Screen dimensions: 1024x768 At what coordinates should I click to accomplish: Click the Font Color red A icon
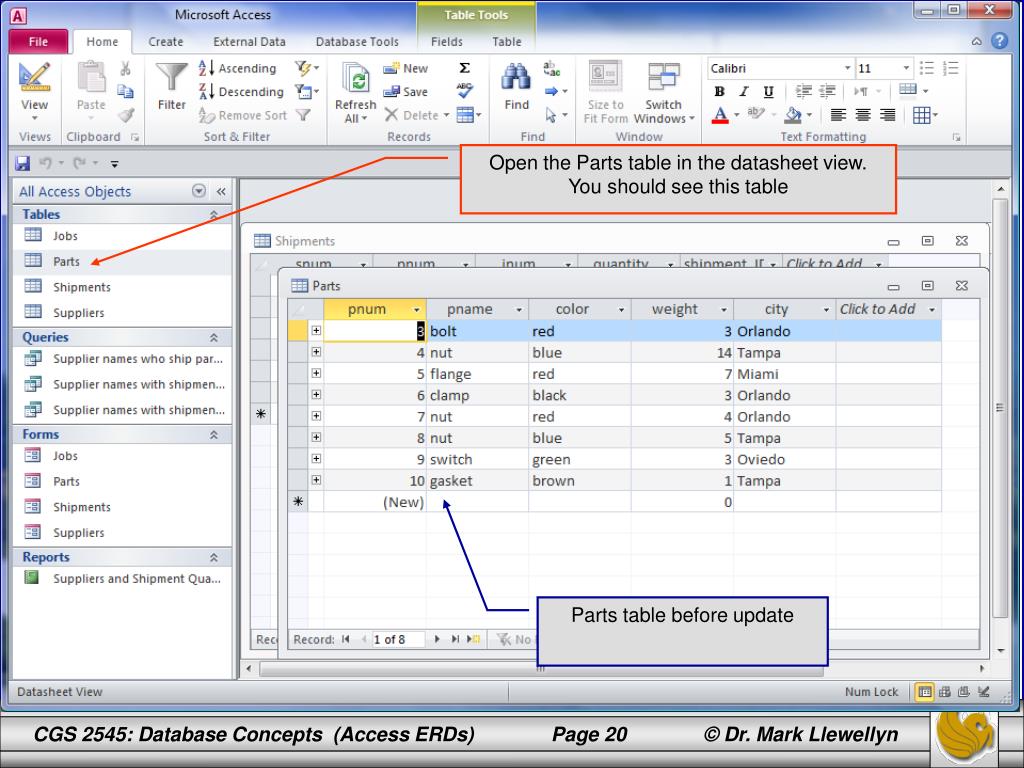click(x=720, y=115)
